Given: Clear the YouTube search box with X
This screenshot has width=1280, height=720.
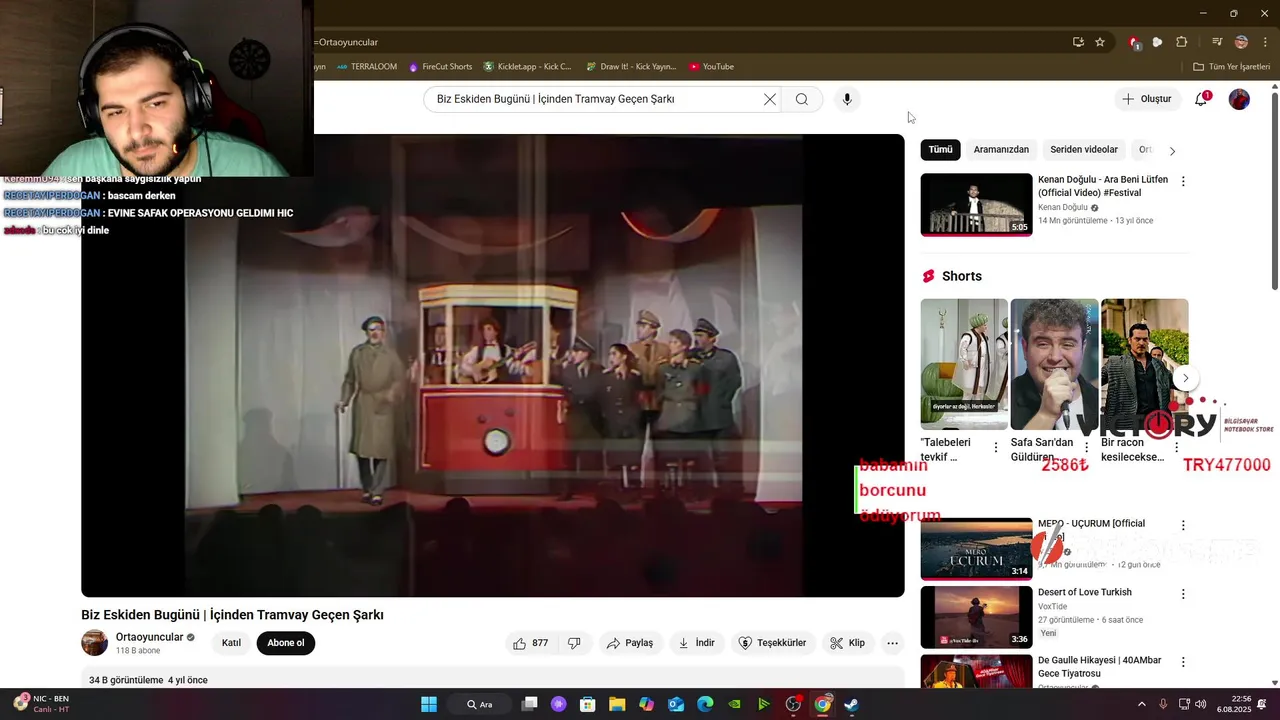Looking at the screenshot, I should pos(770,99).
